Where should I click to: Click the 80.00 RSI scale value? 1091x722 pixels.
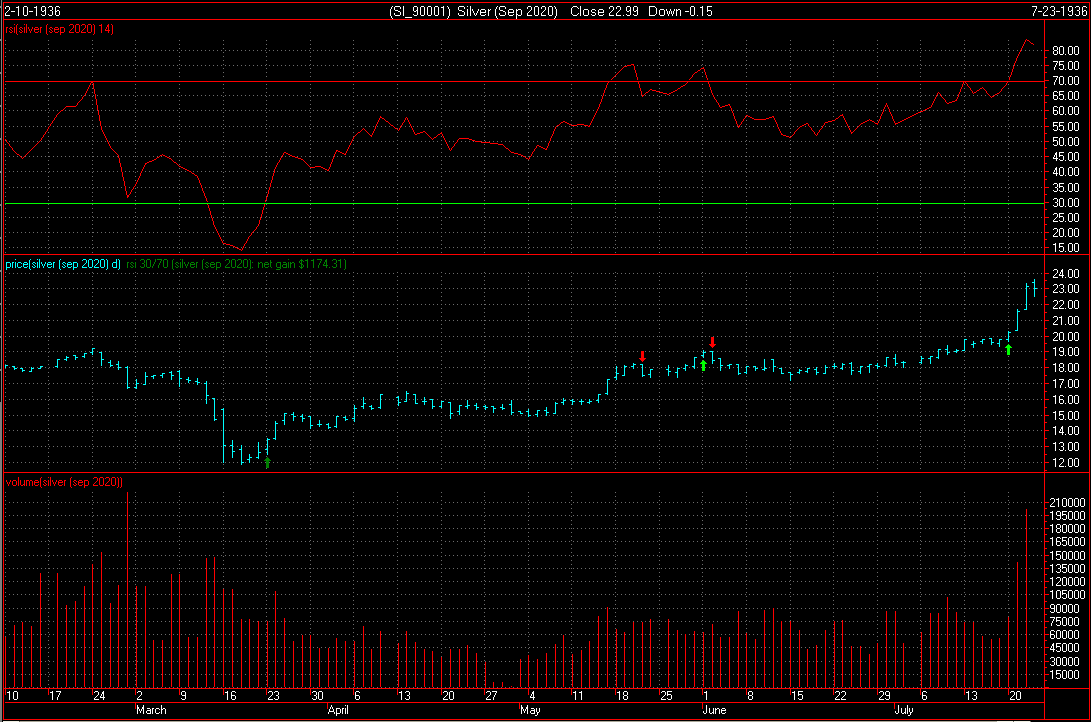[1065, 51]
